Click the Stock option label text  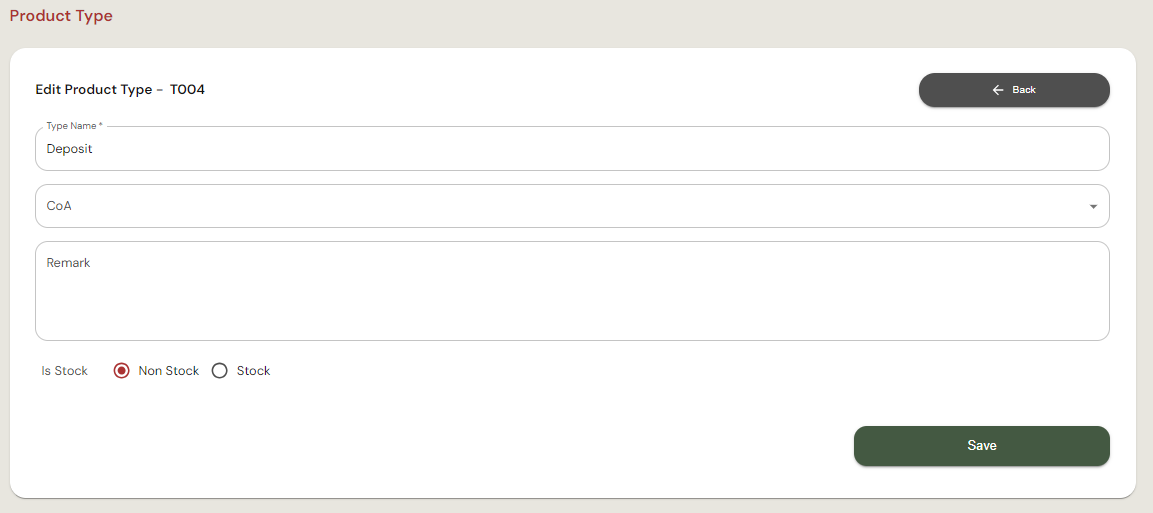point(253,371)
